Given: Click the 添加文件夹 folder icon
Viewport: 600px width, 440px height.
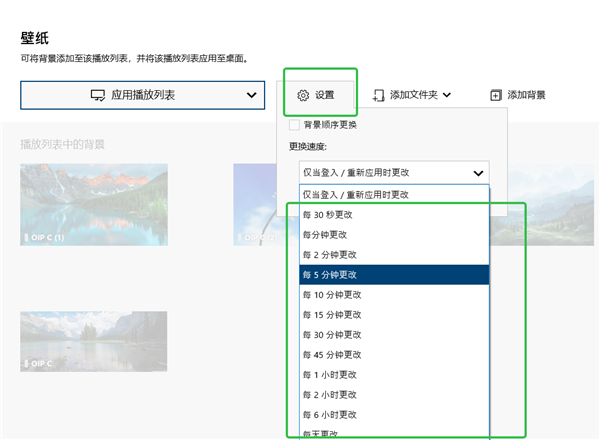Looking at the screenshot, I should [x=378, y=95].
